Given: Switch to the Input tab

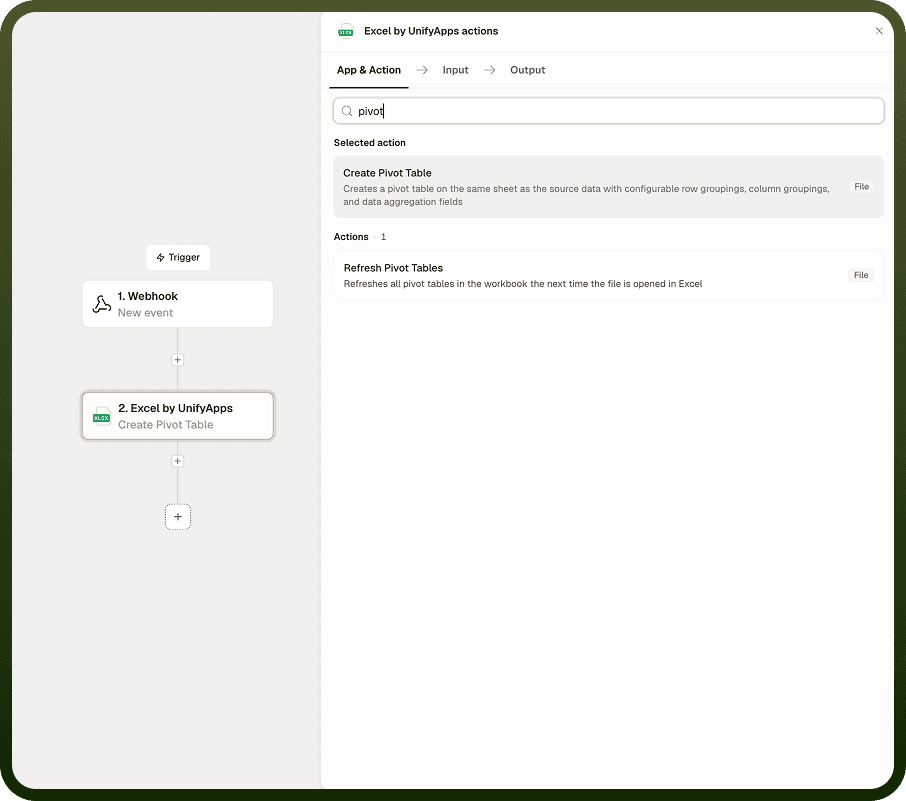Looking at the screenshot, I should click(455, 70).
